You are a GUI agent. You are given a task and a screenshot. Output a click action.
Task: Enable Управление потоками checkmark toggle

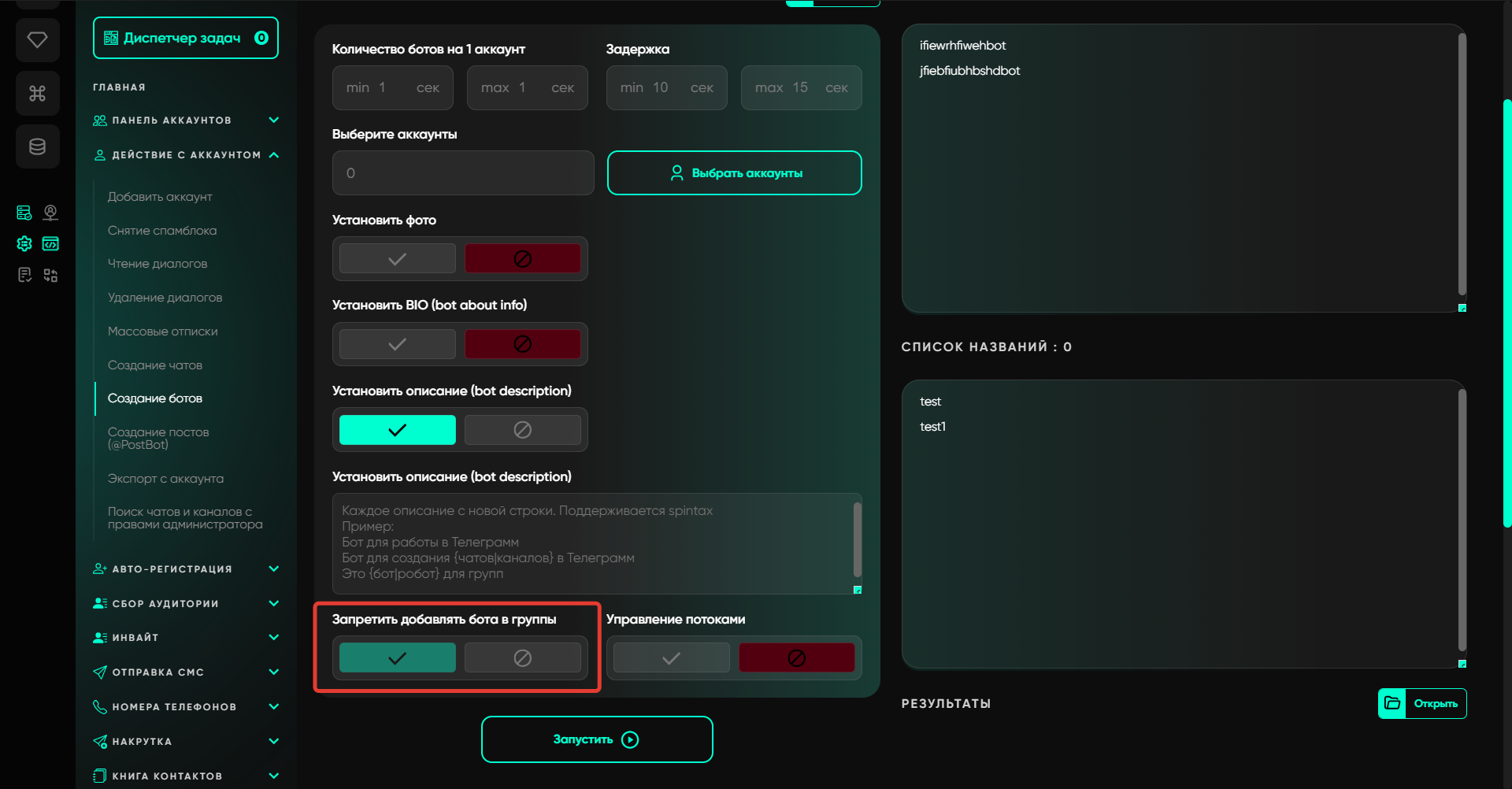pyautogui.click(x=671, y=658)
